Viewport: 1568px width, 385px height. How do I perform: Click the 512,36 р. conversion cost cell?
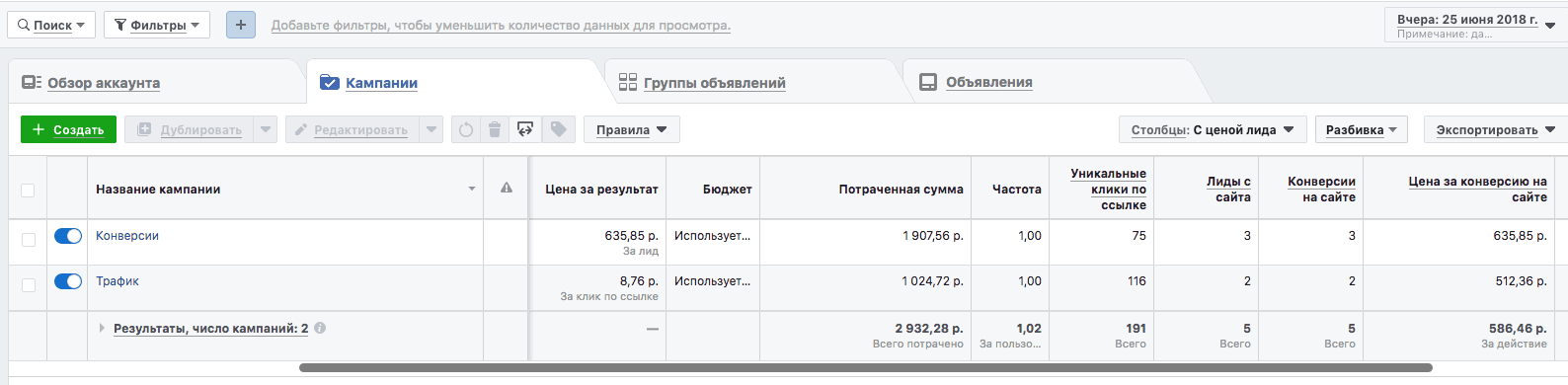pyautogui.click(x=1521, y=281)
